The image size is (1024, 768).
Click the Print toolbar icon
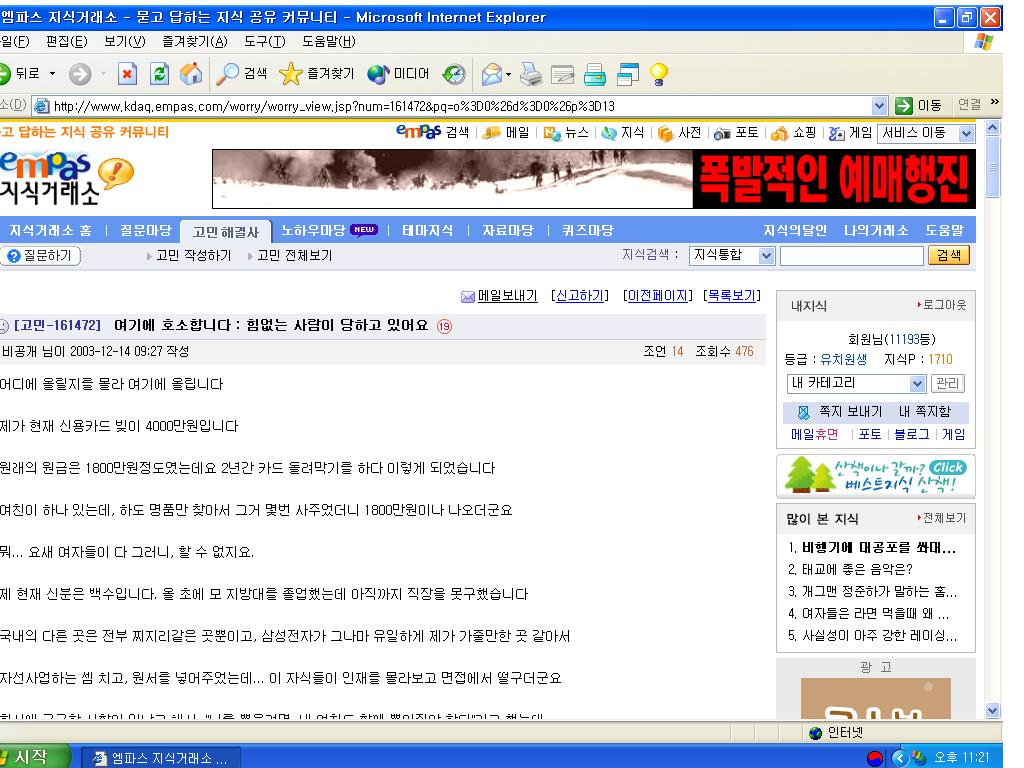tap(530, 74)
